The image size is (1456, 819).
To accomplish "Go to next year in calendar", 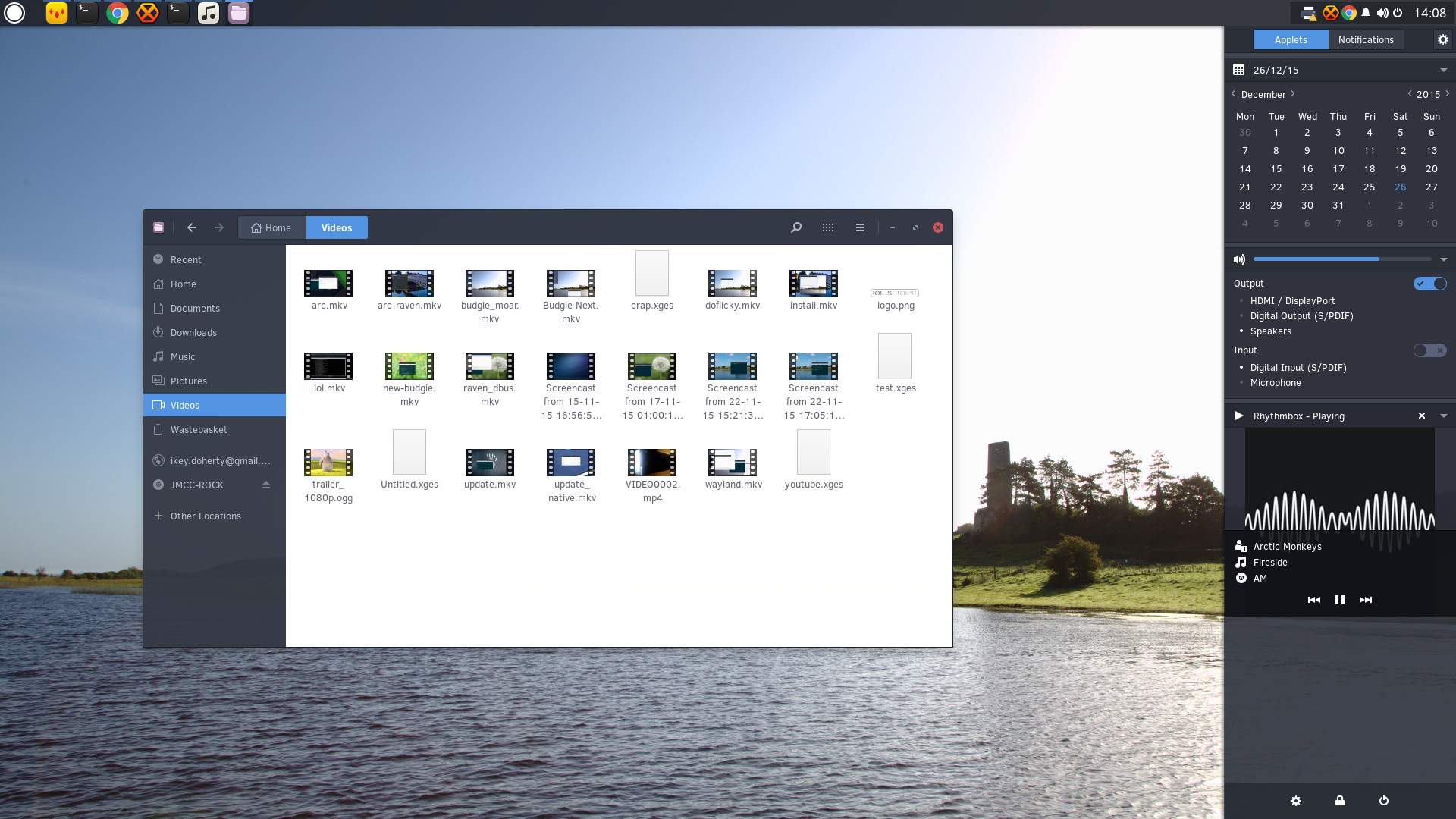I will click(x=1448, y=94).
